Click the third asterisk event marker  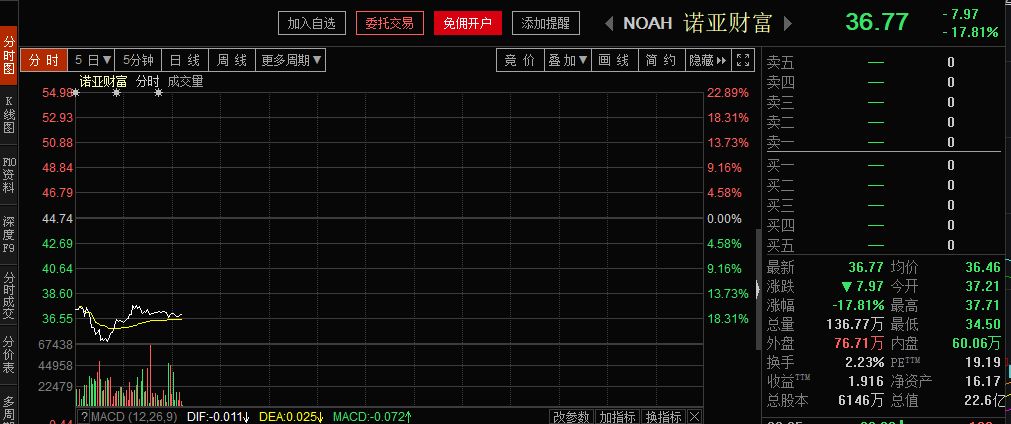pos(159,93)
